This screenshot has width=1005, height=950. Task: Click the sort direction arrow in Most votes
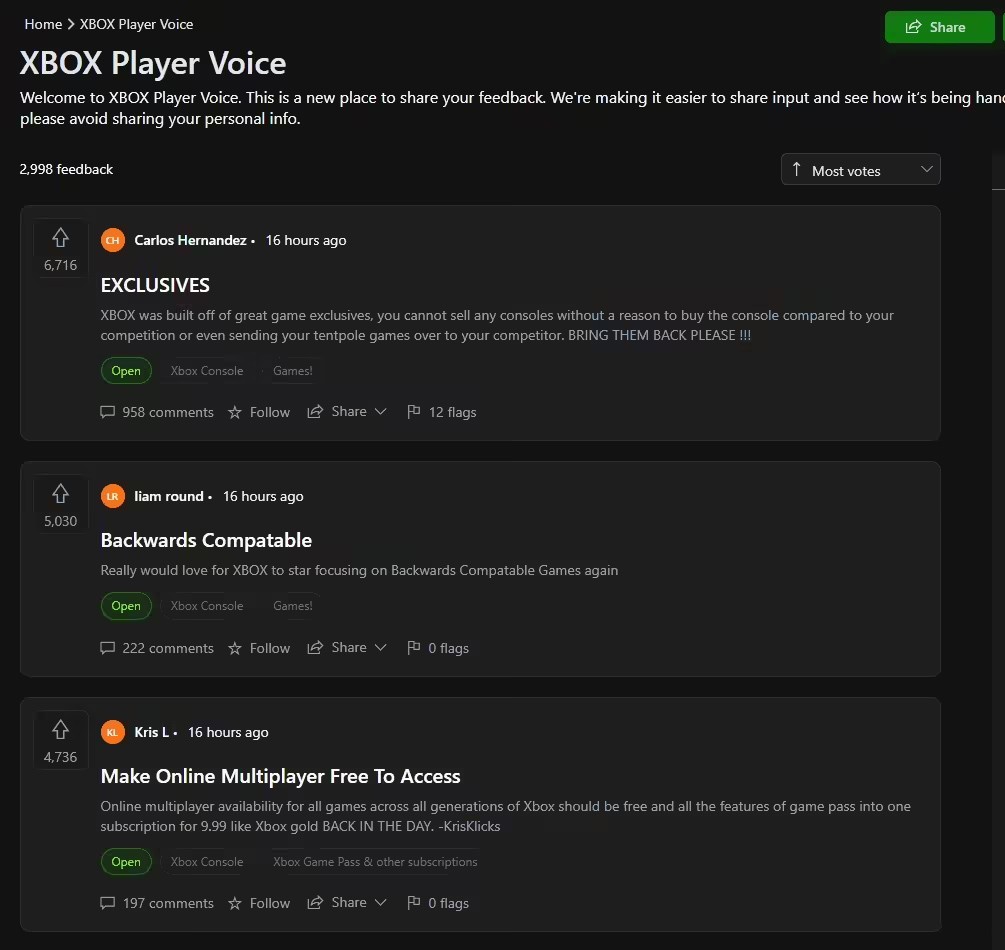[797, 169]
